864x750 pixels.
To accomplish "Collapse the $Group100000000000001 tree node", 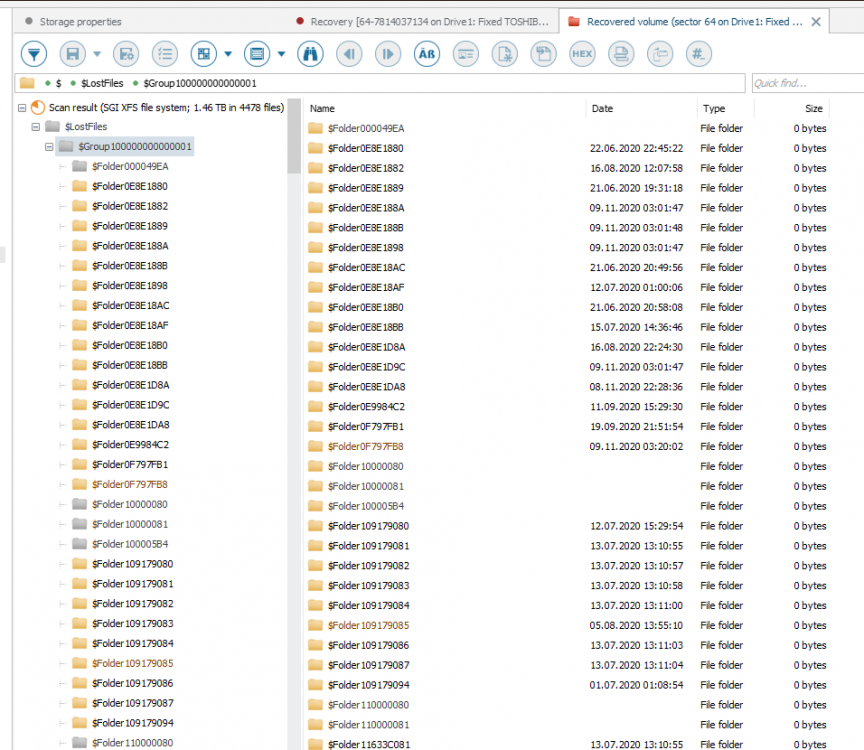I will pyautogui.click(x=49, y=147).
